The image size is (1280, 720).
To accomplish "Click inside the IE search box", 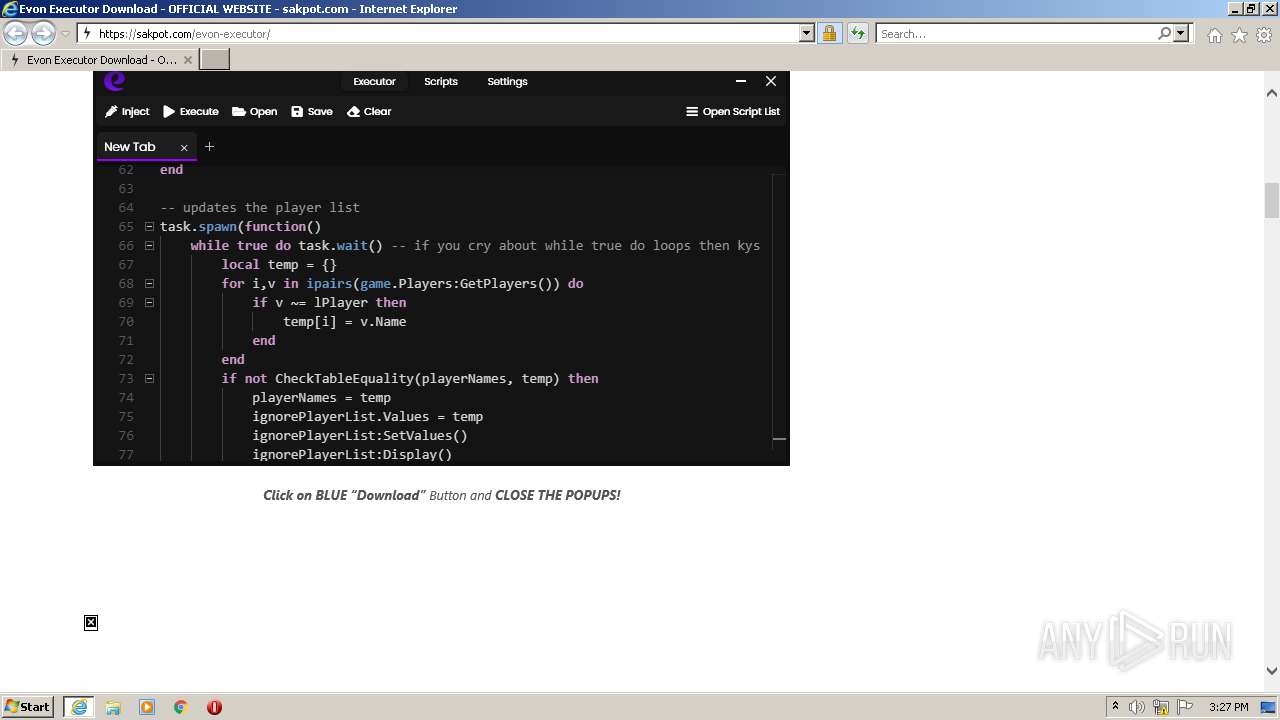I will click(1015, 33).
